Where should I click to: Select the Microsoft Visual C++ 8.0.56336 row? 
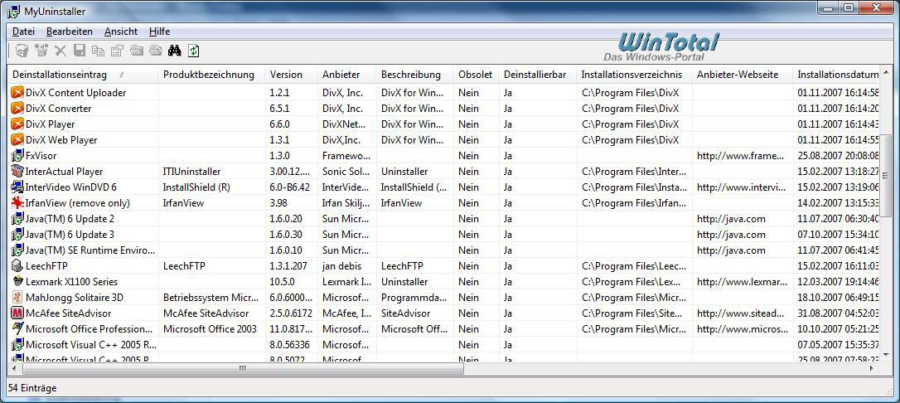coord(445,345)
